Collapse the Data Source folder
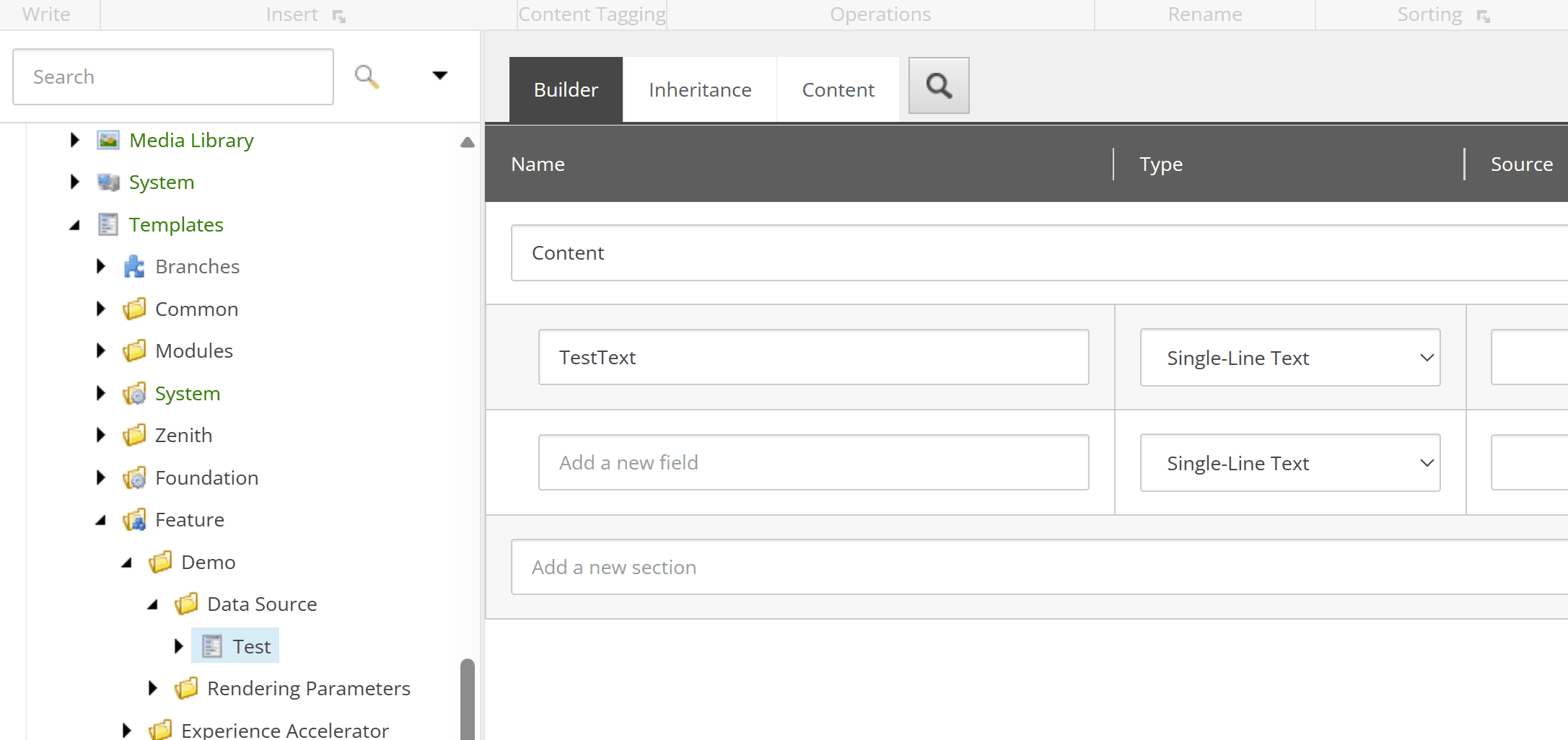This screenshot has width=1568, height=740. pos(153,604)
